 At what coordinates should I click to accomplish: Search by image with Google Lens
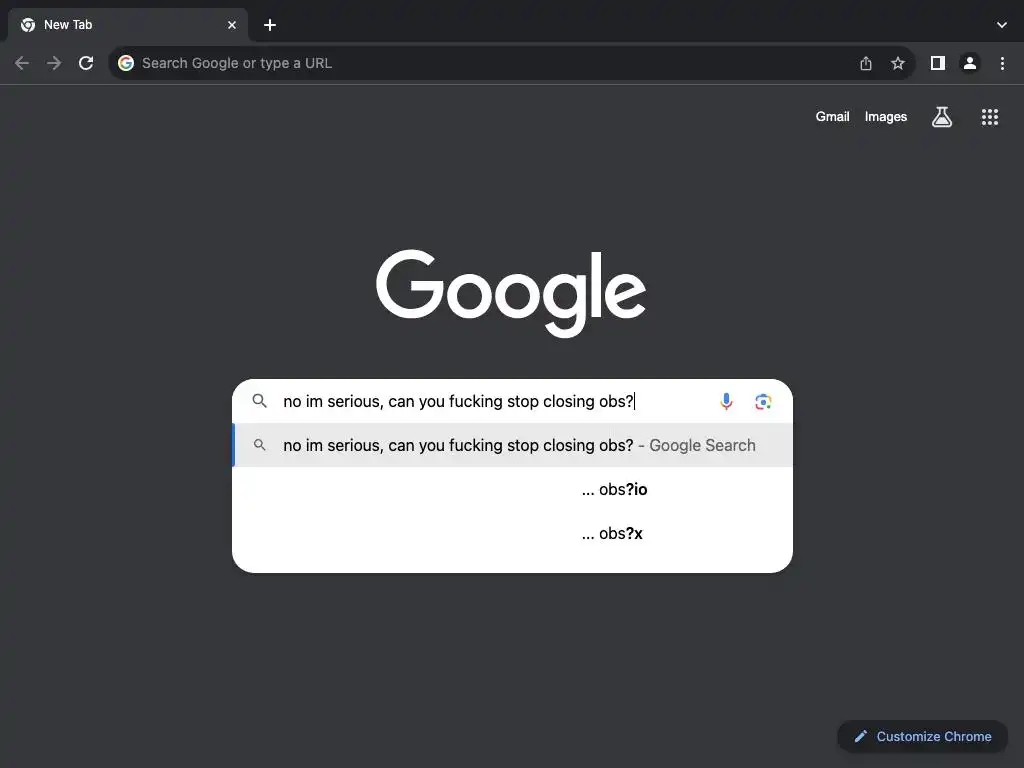(x=763, y=401)
